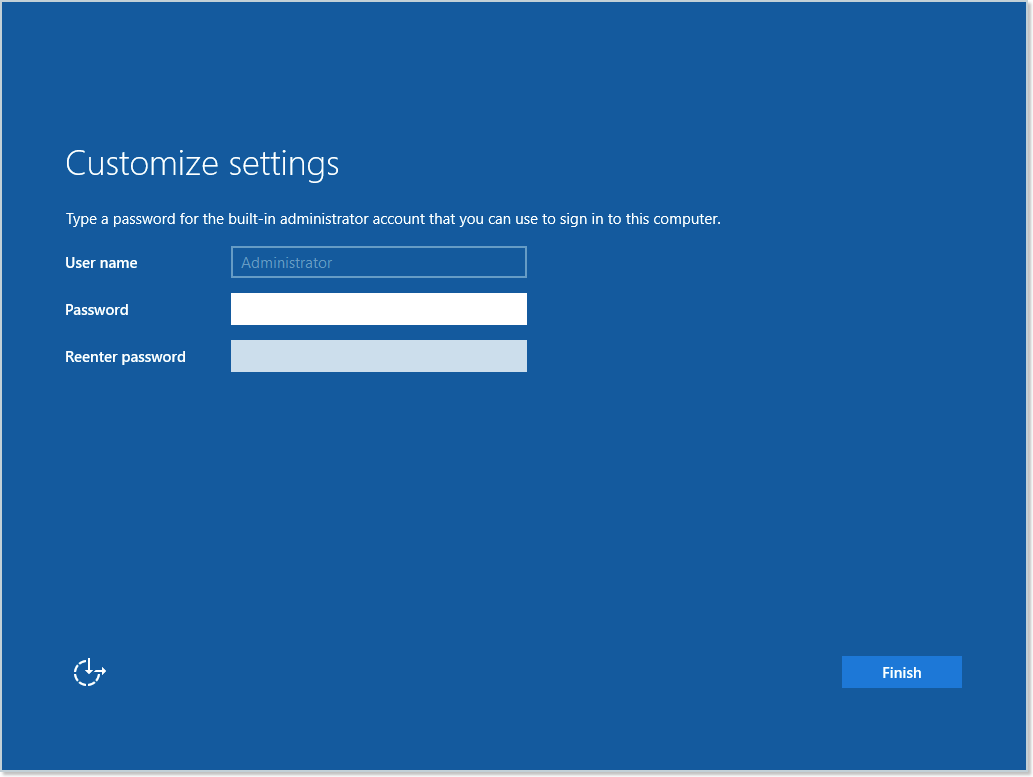Click the greyed-out "Administrator" text

[287, 263]
